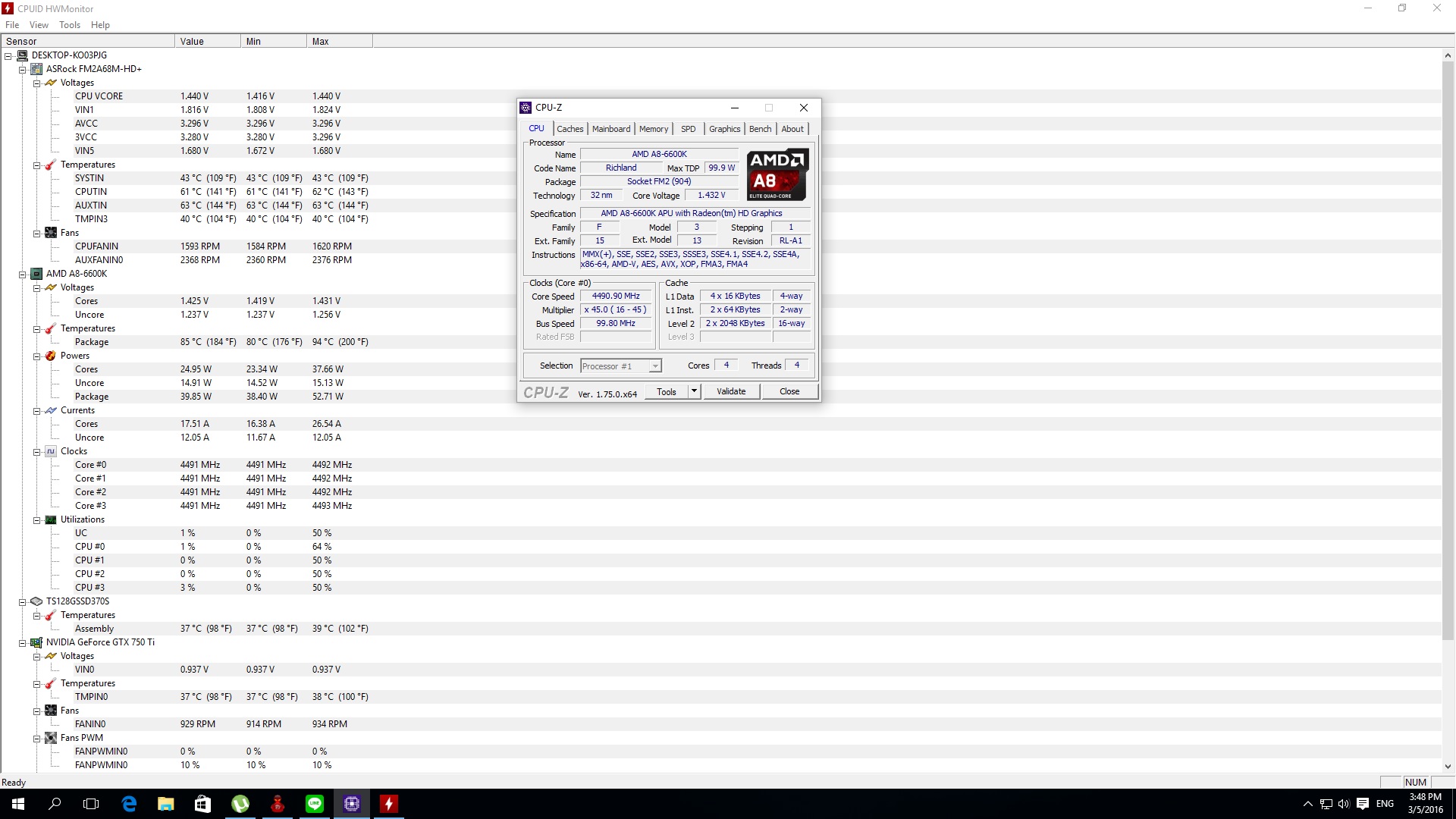Open the Processor #1 selection dropdown
The height and width of the screenshot is (819, 1456).
click(655, 366)
